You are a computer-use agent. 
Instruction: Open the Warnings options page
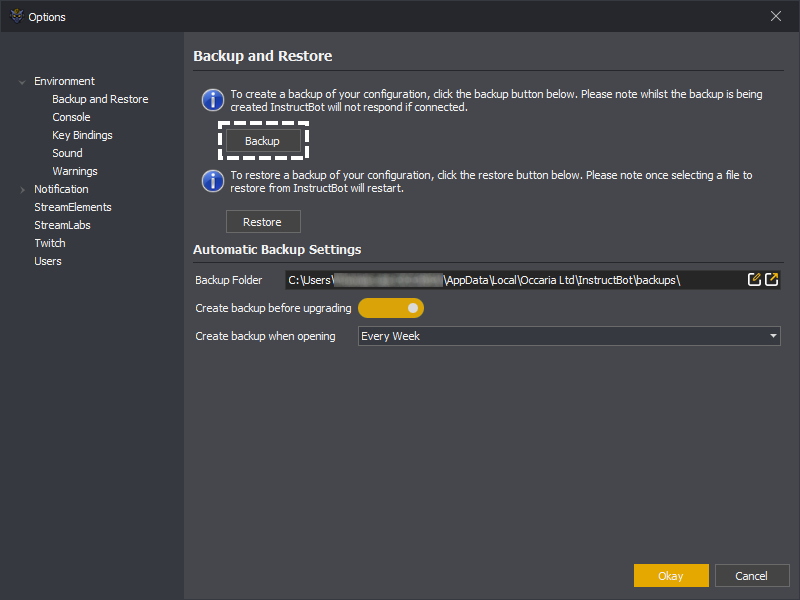click(75, 171)
